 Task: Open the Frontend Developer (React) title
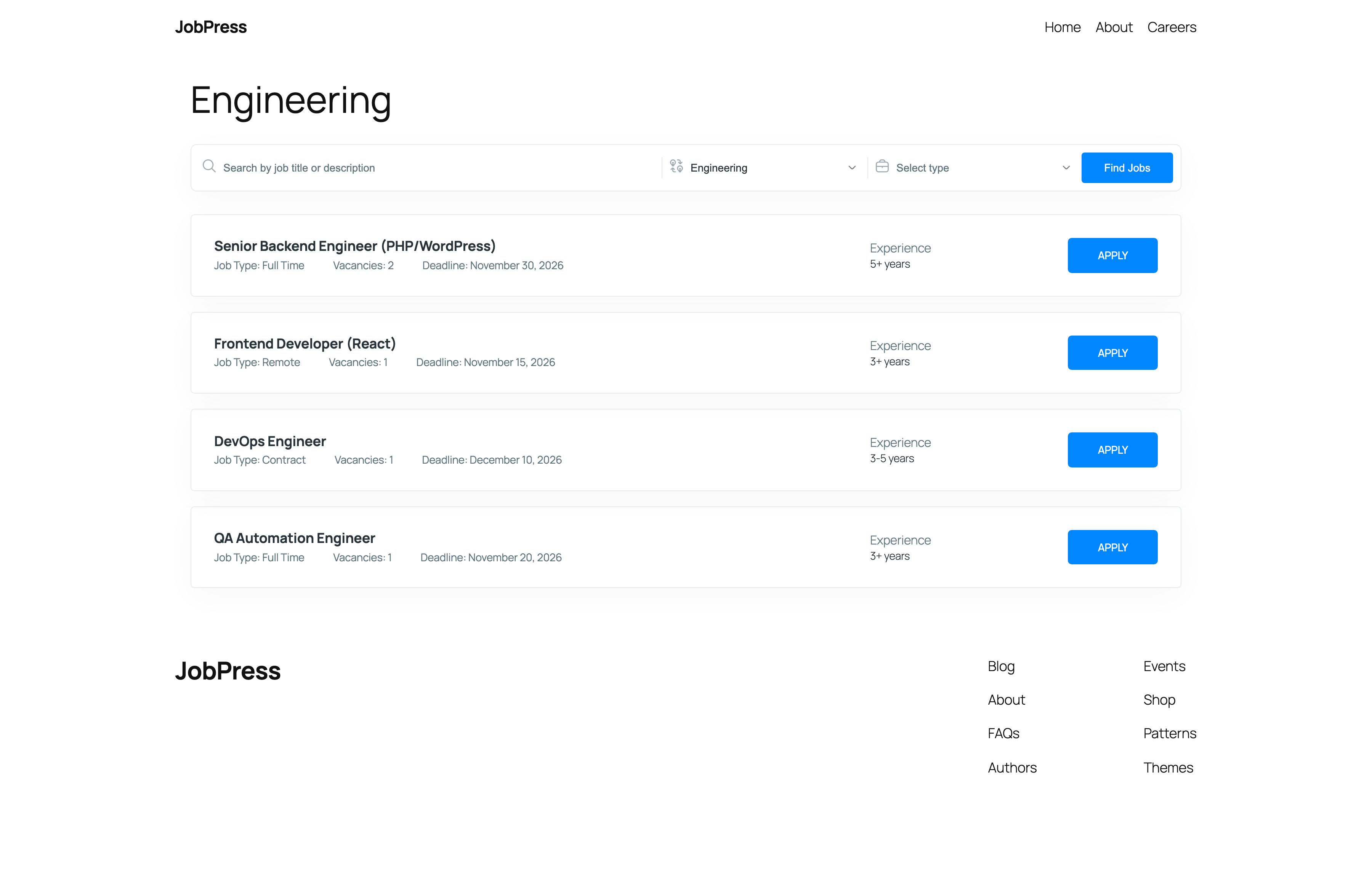(305, 344)
